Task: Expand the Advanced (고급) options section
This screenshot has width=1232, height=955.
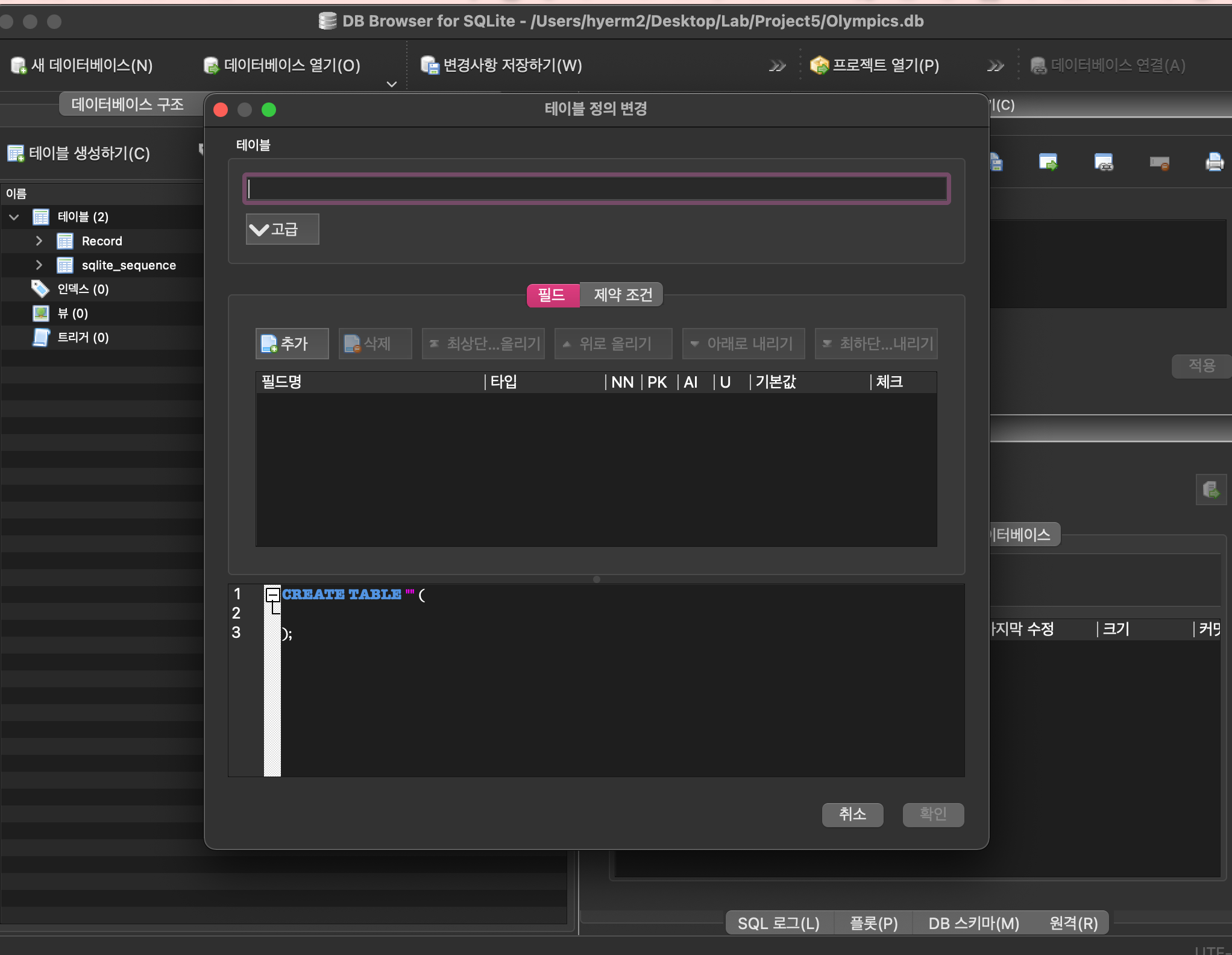Action: [x=282, y=229]
